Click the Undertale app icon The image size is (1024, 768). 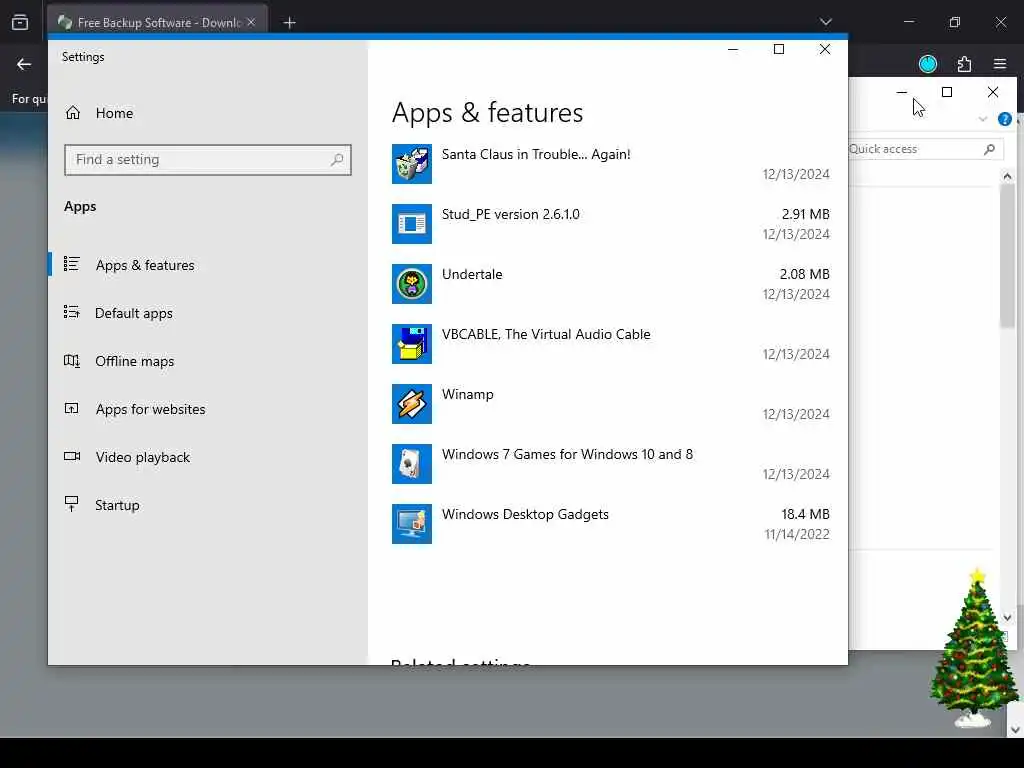coord(411,284)
